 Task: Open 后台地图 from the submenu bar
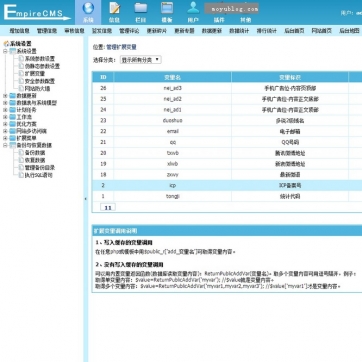pyautogui.click(x=349, y=31)
